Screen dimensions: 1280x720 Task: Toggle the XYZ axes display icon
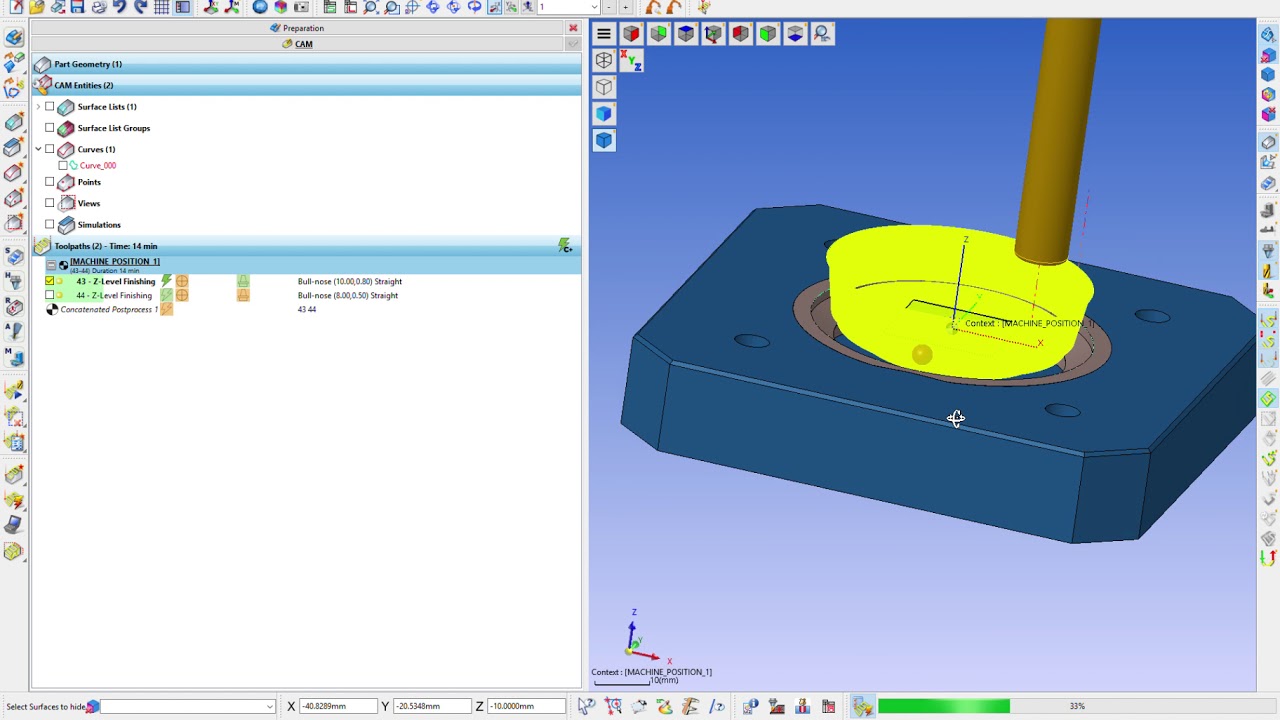point(631,61)
